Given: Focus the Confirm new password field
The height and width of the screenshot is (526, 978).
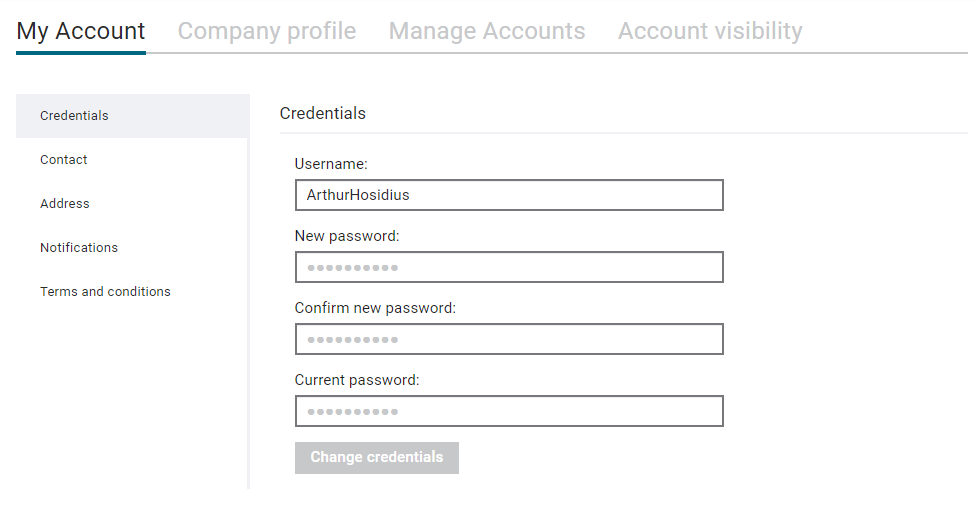Looking at the screenshot, I should [509, 339].
